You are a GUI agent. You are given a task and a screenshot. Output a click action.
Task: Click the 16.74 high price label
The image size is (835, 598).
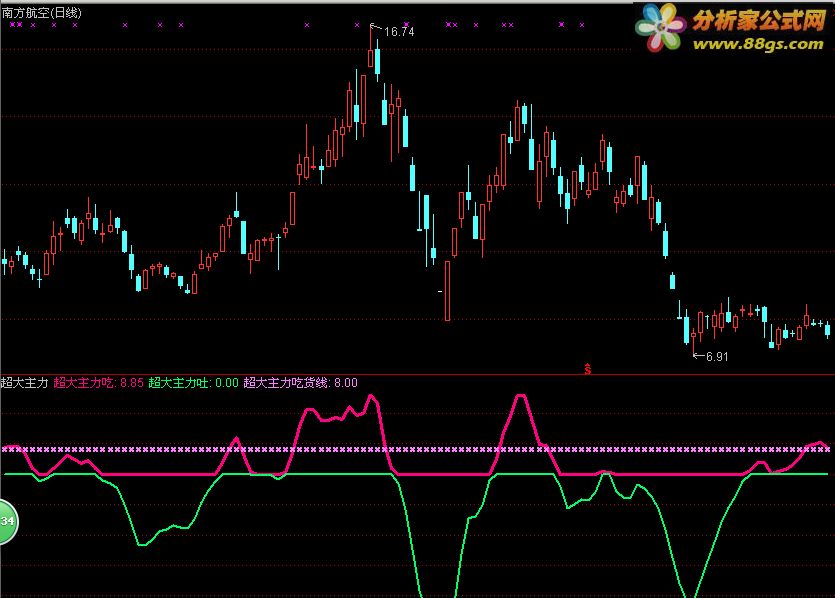point(399,32)
